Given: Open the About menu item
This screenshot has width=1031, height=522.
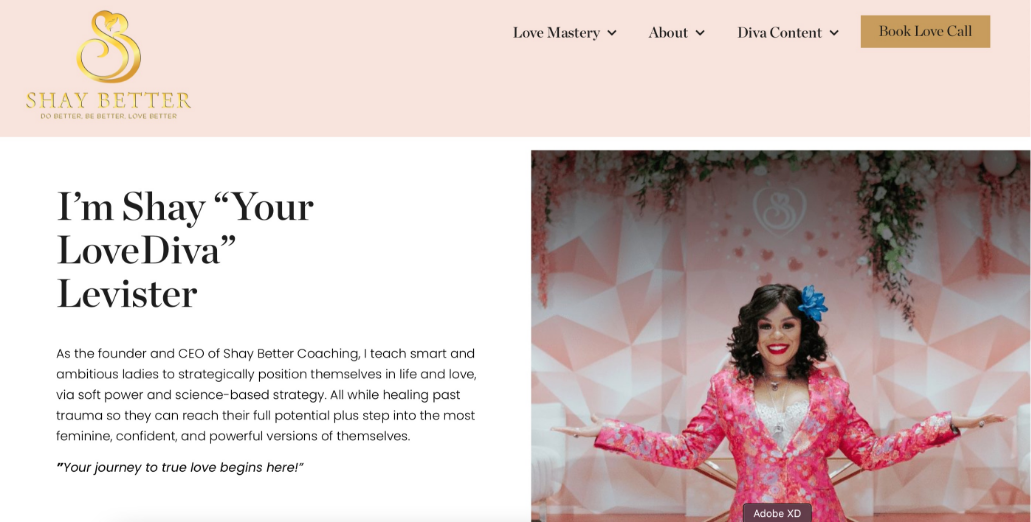Looking at the screenshot, I should [668, 33].
